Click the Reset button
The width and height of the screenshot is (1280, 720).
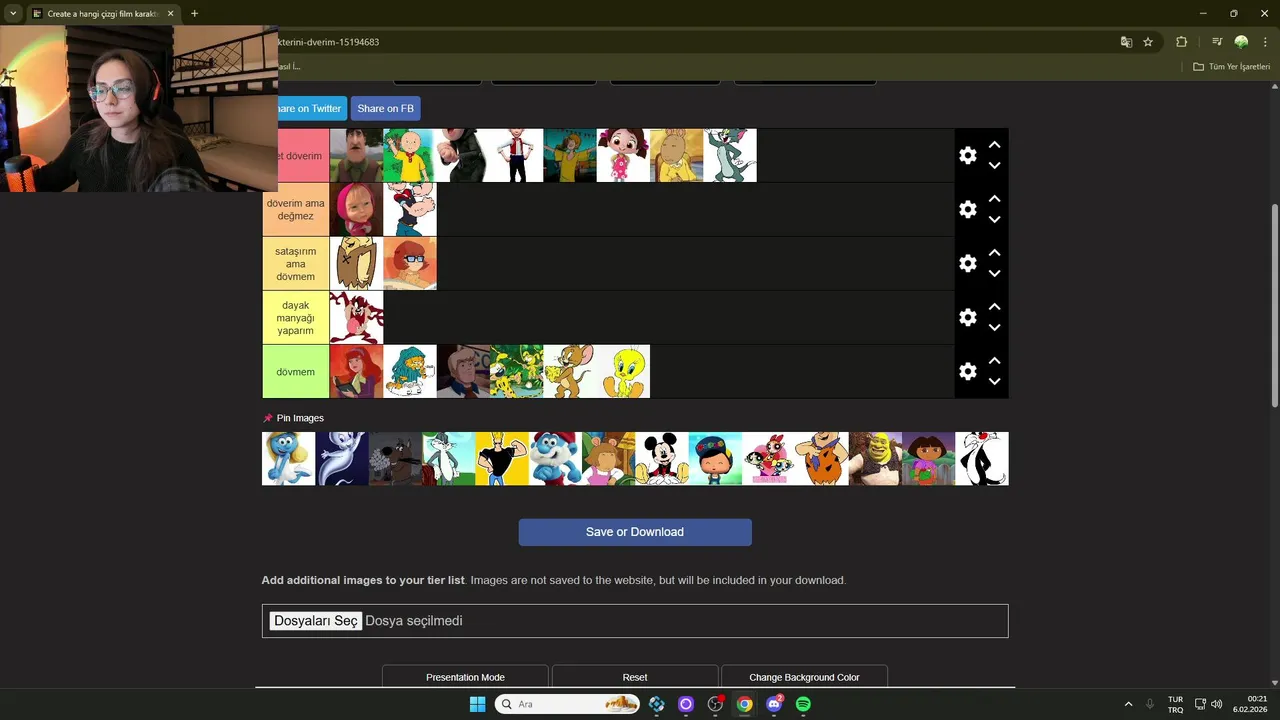[635, 677]
